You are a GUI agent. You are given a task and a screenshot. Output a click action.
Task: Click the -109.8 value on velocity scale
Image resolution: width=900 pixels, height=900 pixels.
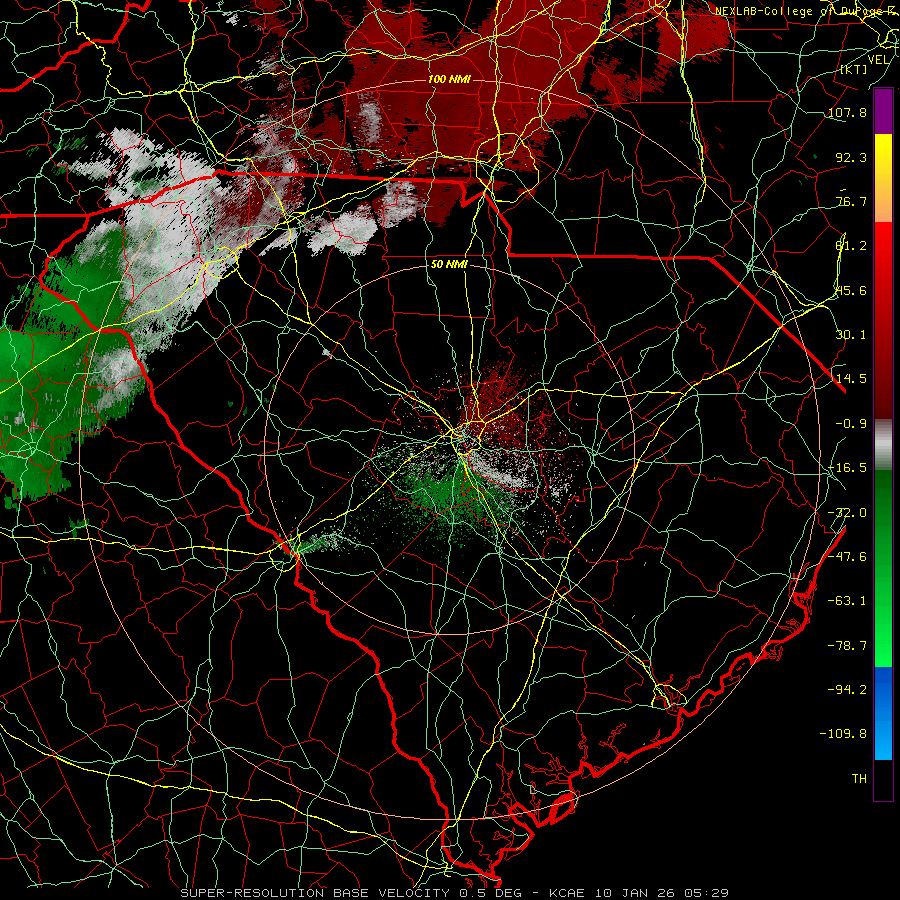[x=843, y=734]
